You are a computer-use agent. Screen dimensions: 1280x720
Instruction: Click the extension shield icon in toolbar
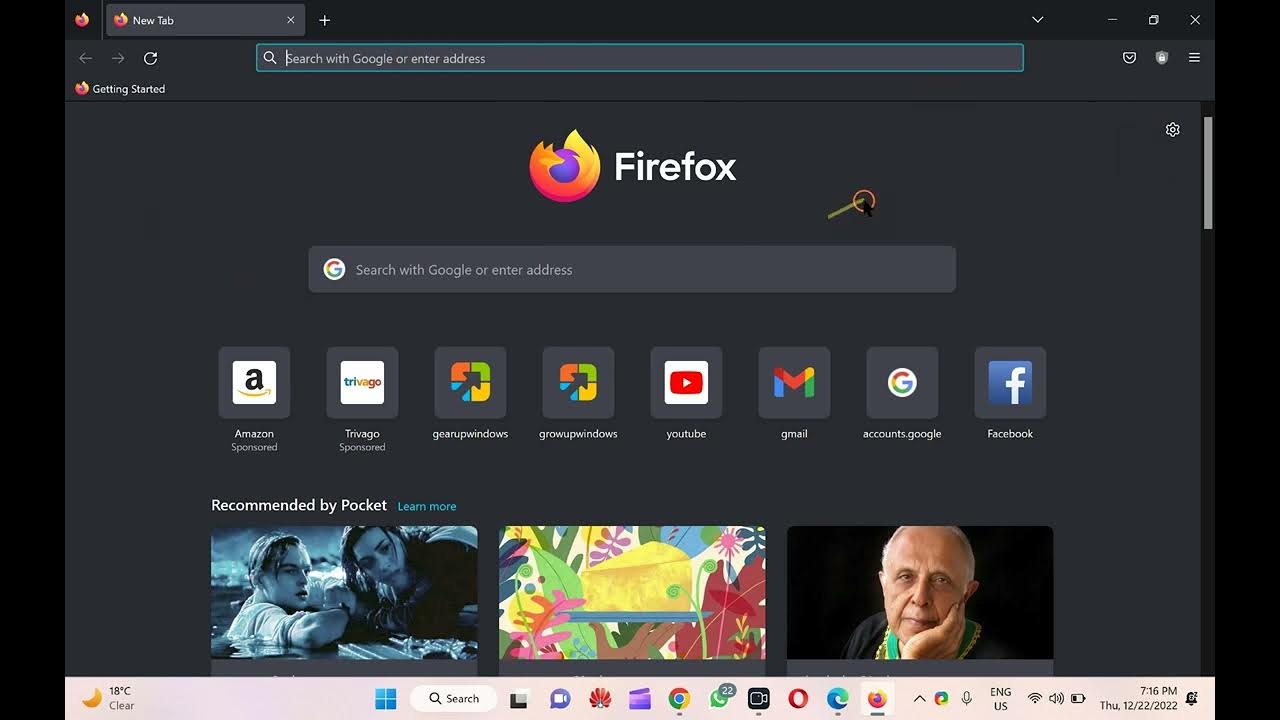click(1161, 58)
